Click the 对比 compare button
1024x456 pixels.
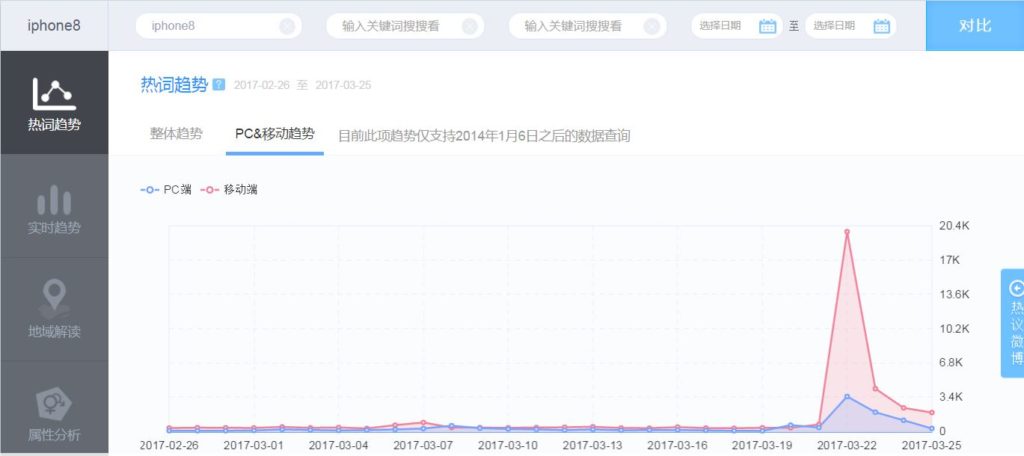click(975, 25)
